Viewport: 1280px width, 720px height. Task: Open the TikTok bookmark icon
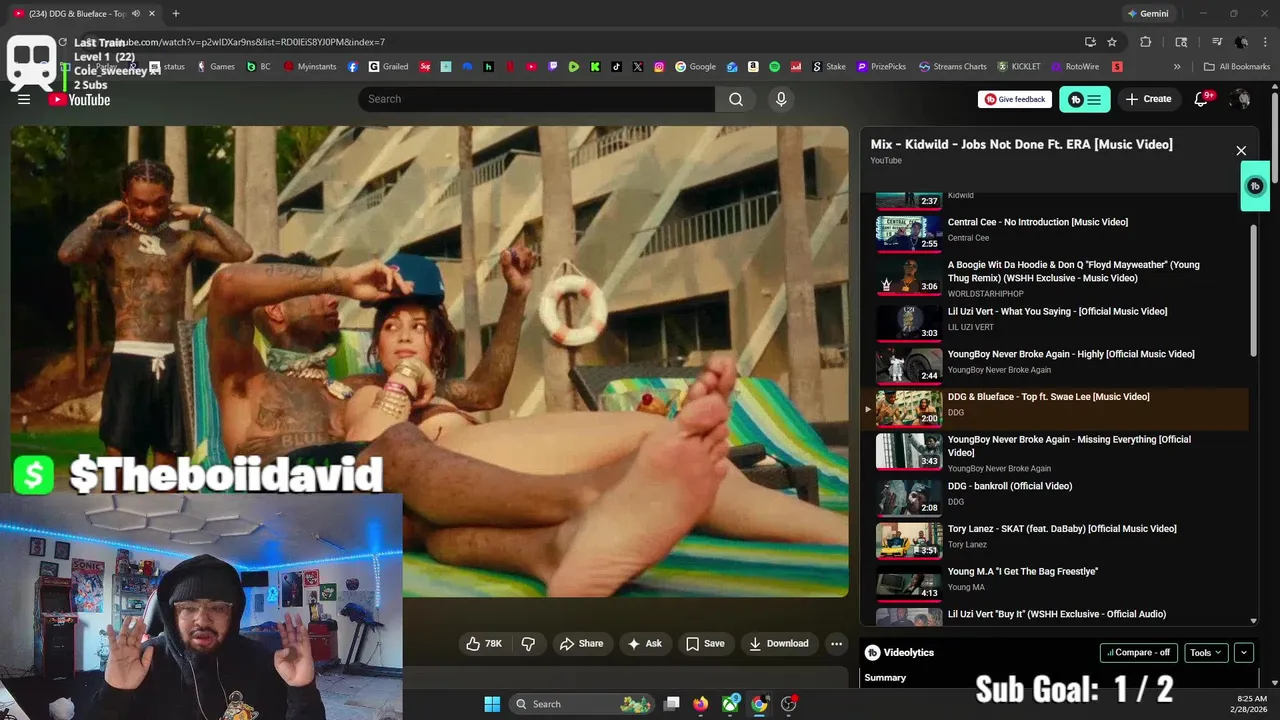click(616, 67)
